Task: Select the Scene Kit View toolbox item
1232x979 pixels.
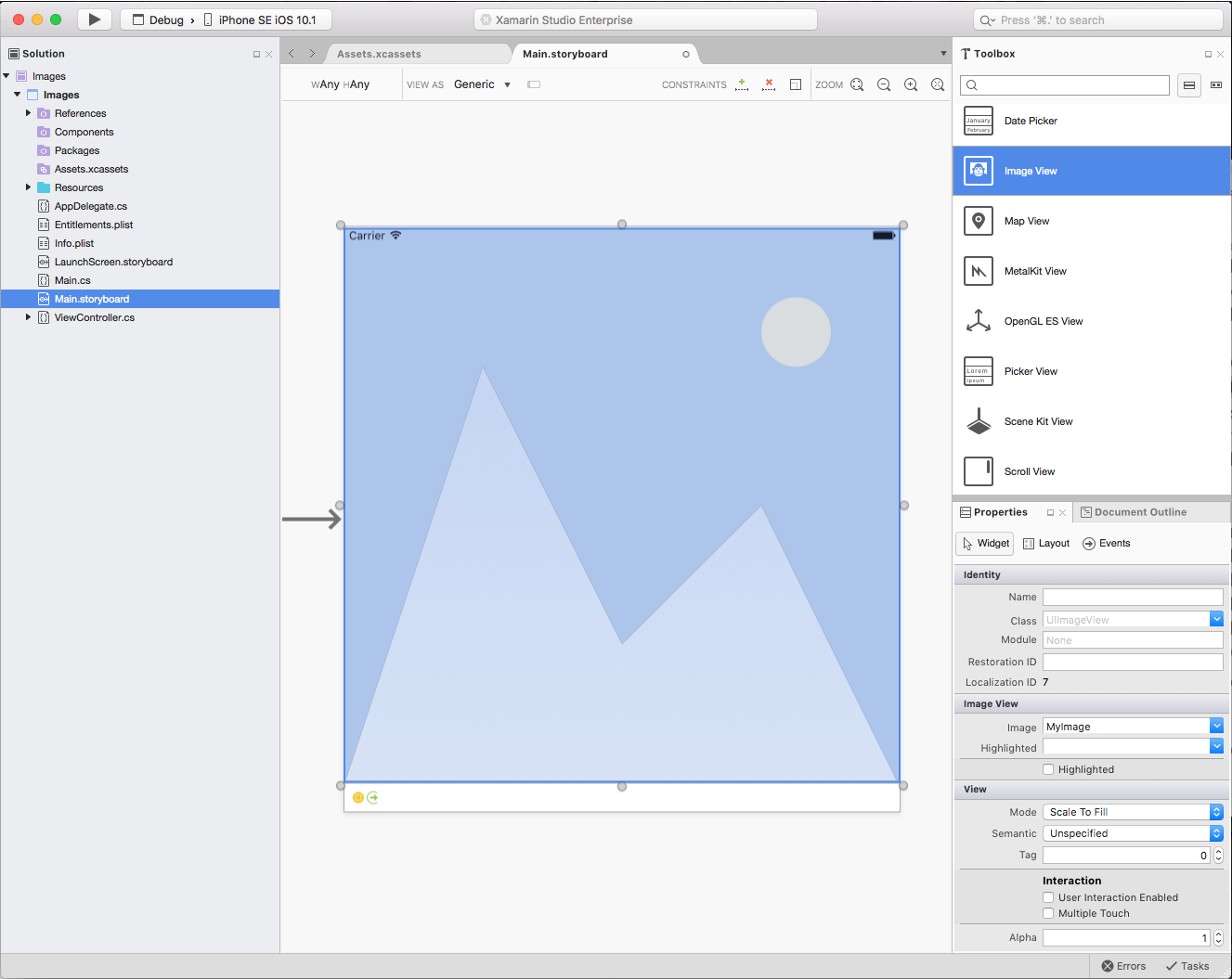Action: pos(1038,421)
